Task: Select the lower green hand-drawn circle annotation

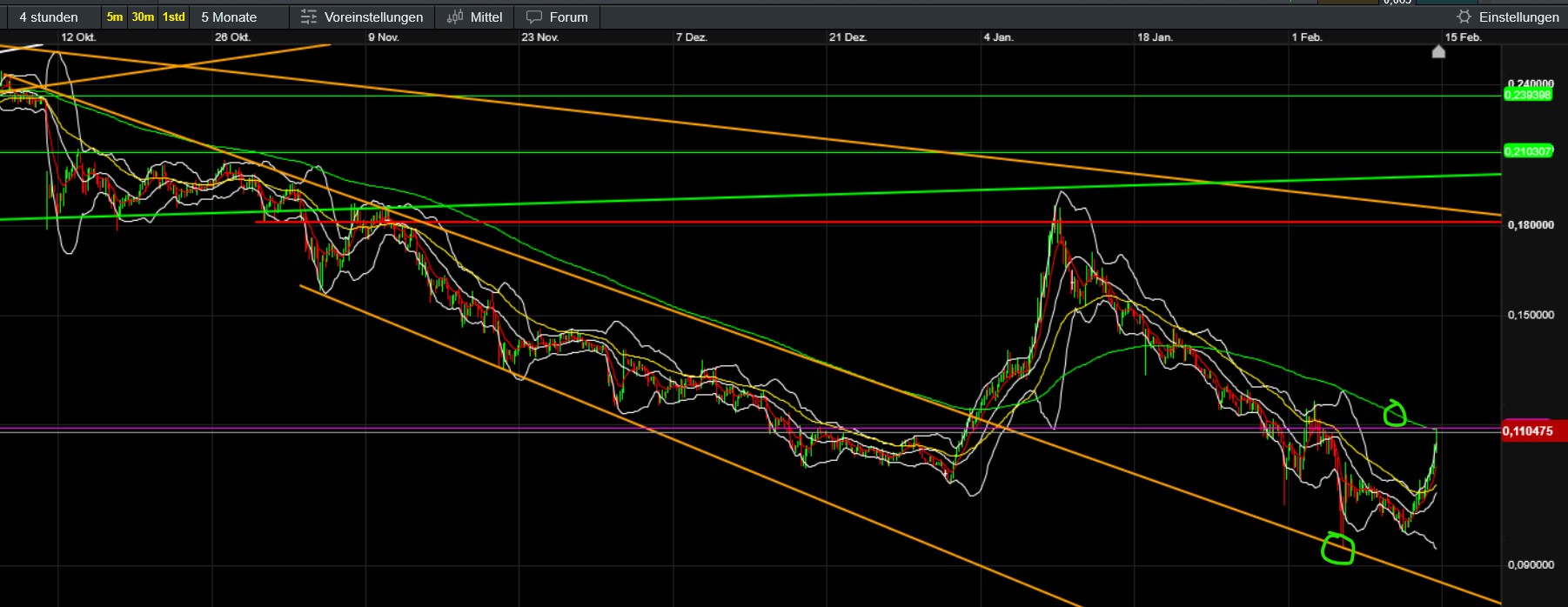Action: point(1337,549)
